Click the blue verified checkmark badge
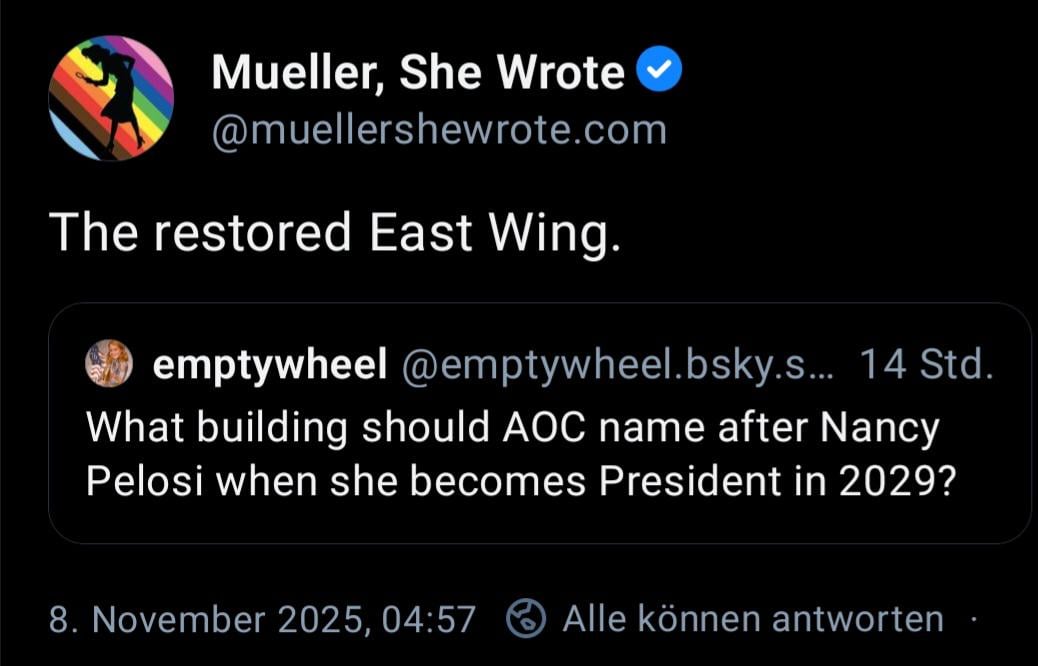 [660, 72]
